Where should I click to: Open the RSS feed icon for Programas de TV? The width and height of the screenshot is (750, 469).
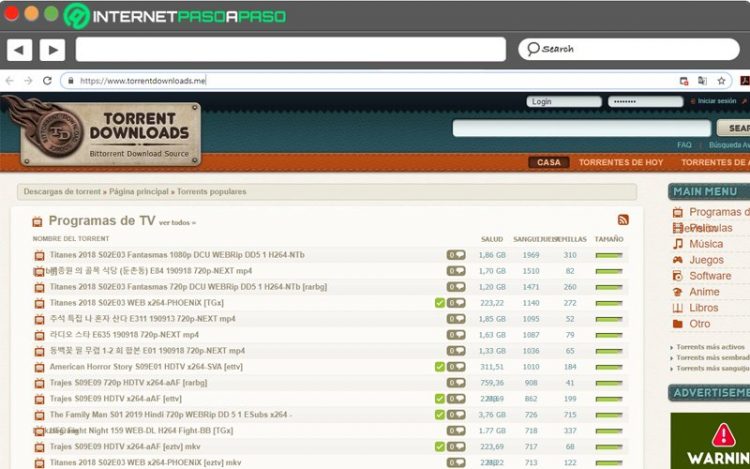[623, 219]
